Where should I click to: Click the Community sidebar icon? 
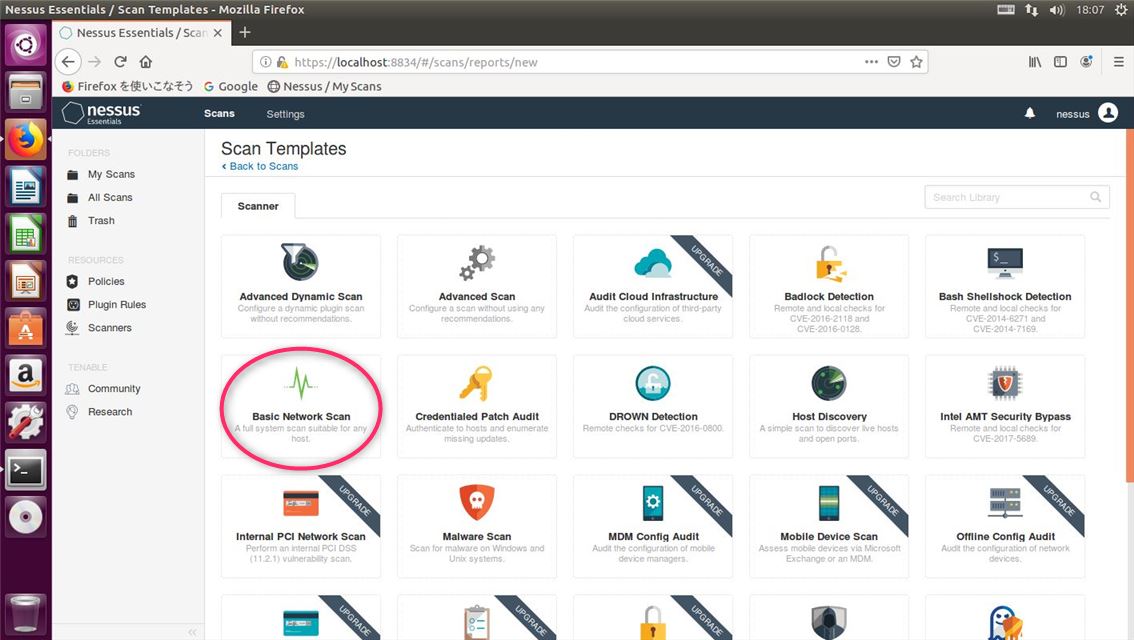point(72,388)
